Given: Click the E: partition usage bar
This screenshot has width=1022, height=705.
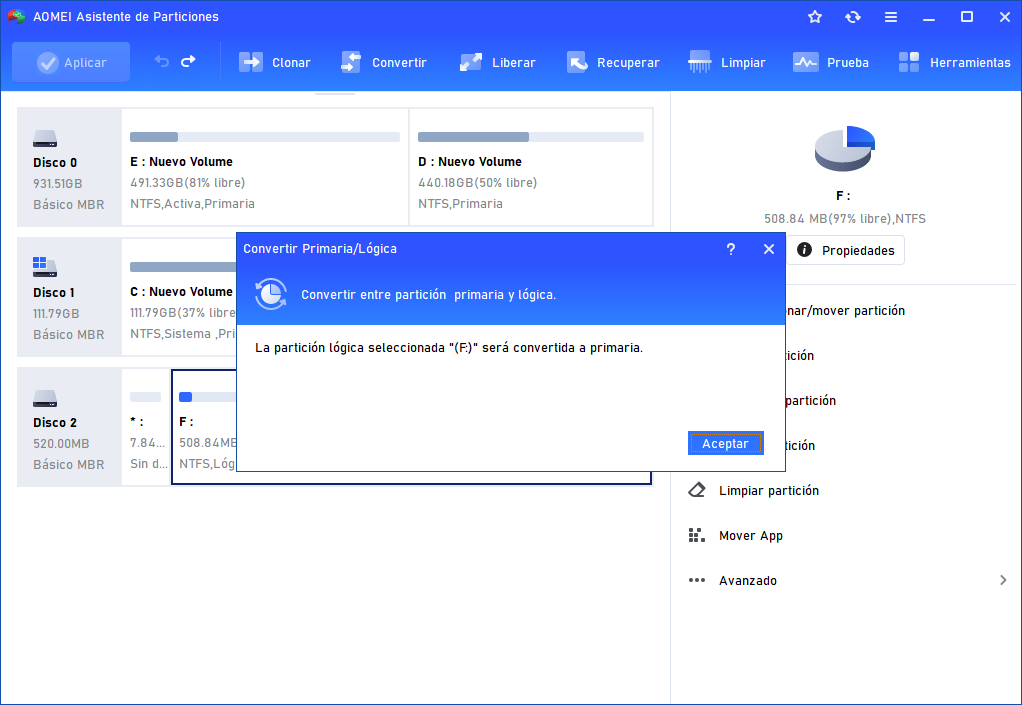Looking at the screenshot, I should click(265, 137).
